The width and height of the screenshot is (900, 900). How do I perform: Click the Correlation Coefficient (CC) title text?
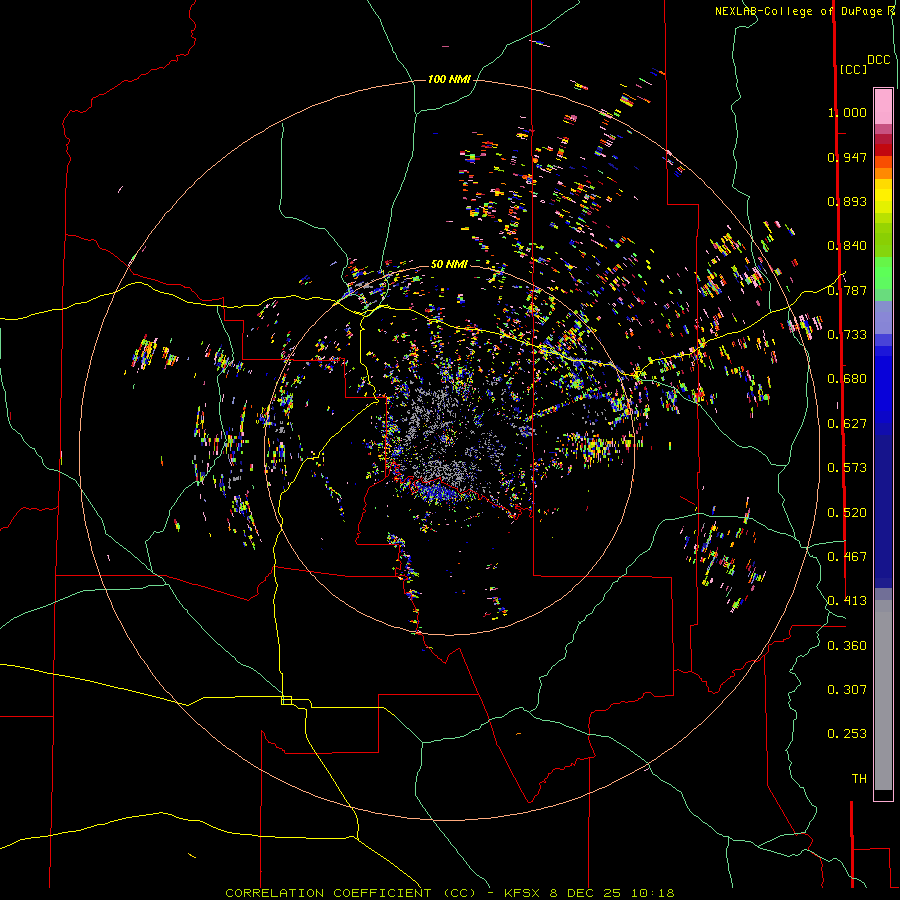pos(351,893)
